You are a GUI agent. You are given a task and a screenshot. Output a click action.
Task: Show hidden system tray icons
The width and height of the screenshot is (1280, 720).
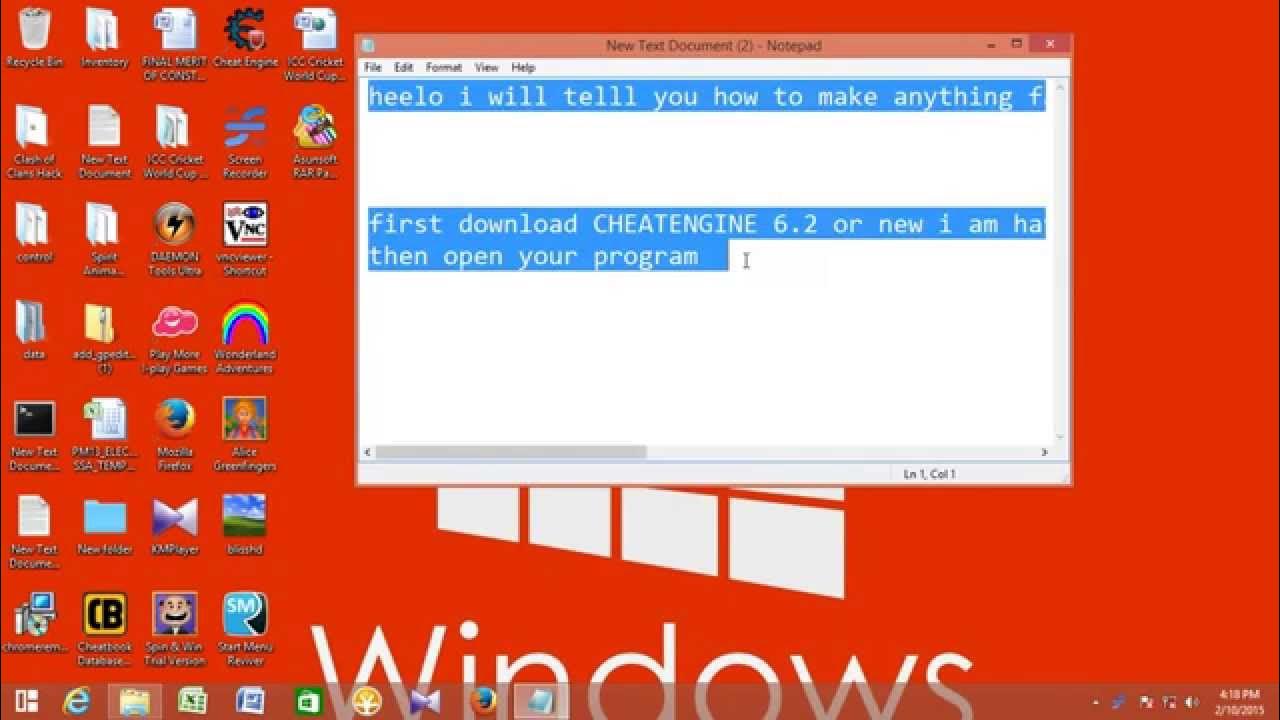(1097, 702)
